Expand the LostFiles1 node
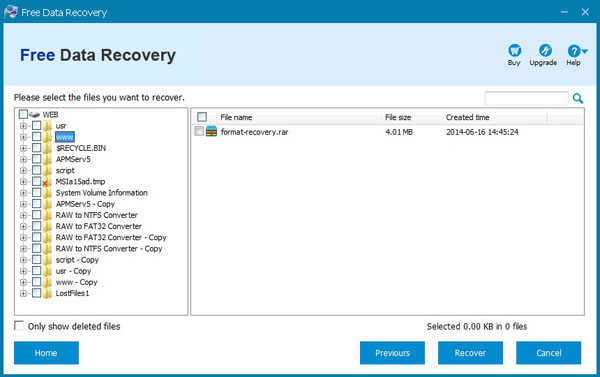 [x=23, y=294]
